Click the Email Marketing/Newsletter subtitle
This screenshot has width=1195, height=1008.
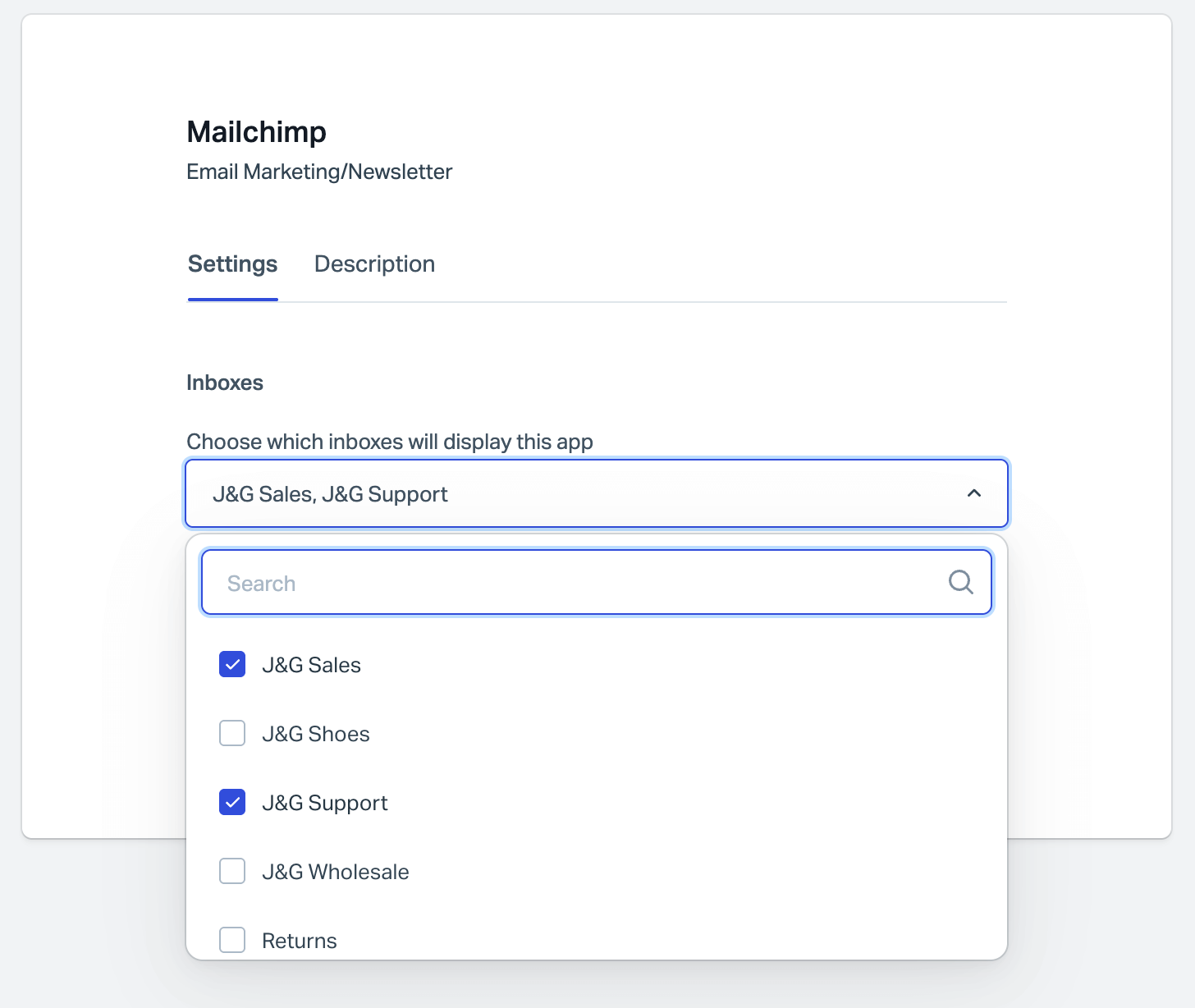(319, 172)
